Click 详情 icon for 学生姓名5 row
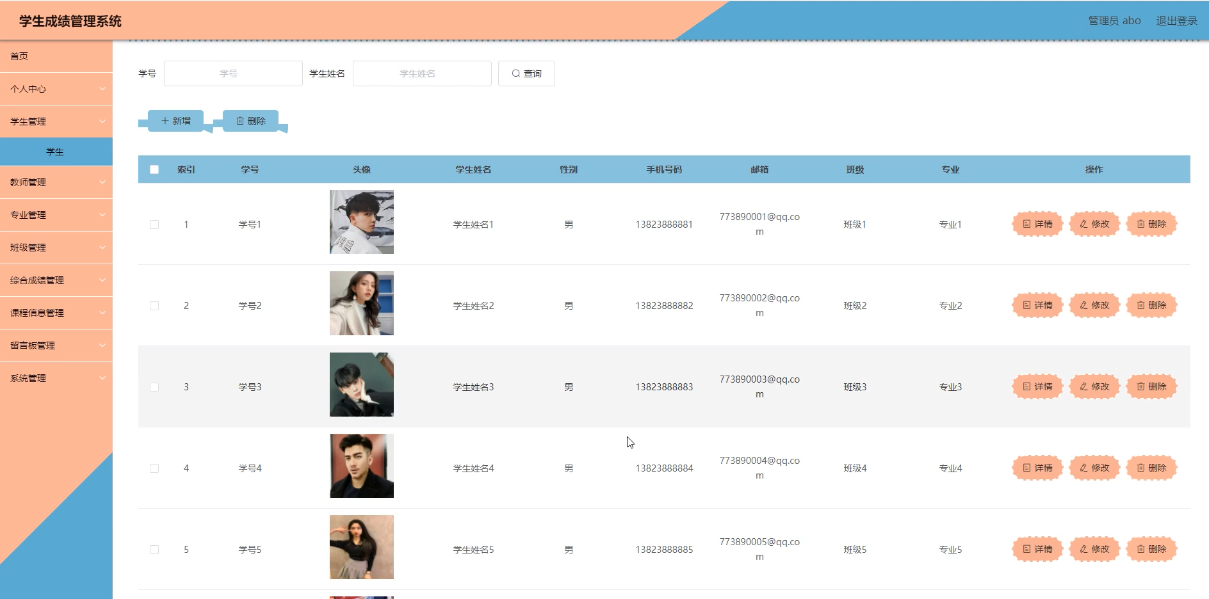This screenshot has width=1209, height=599. pos(1027,549)
